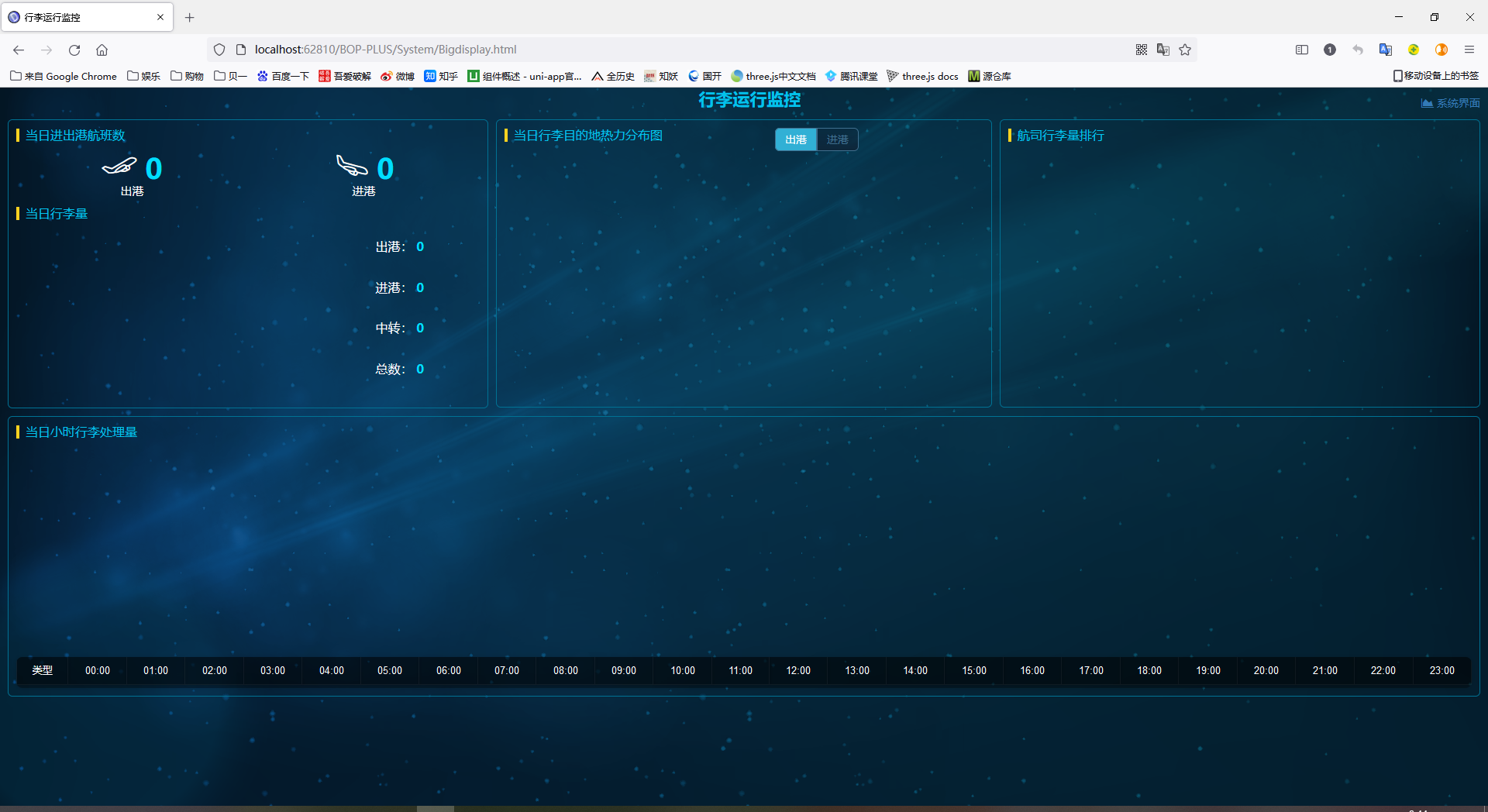Viewport: 1488px width, 812px height.
Task: Select the 行李运行监控 browser tab
Action: point(77,17)
